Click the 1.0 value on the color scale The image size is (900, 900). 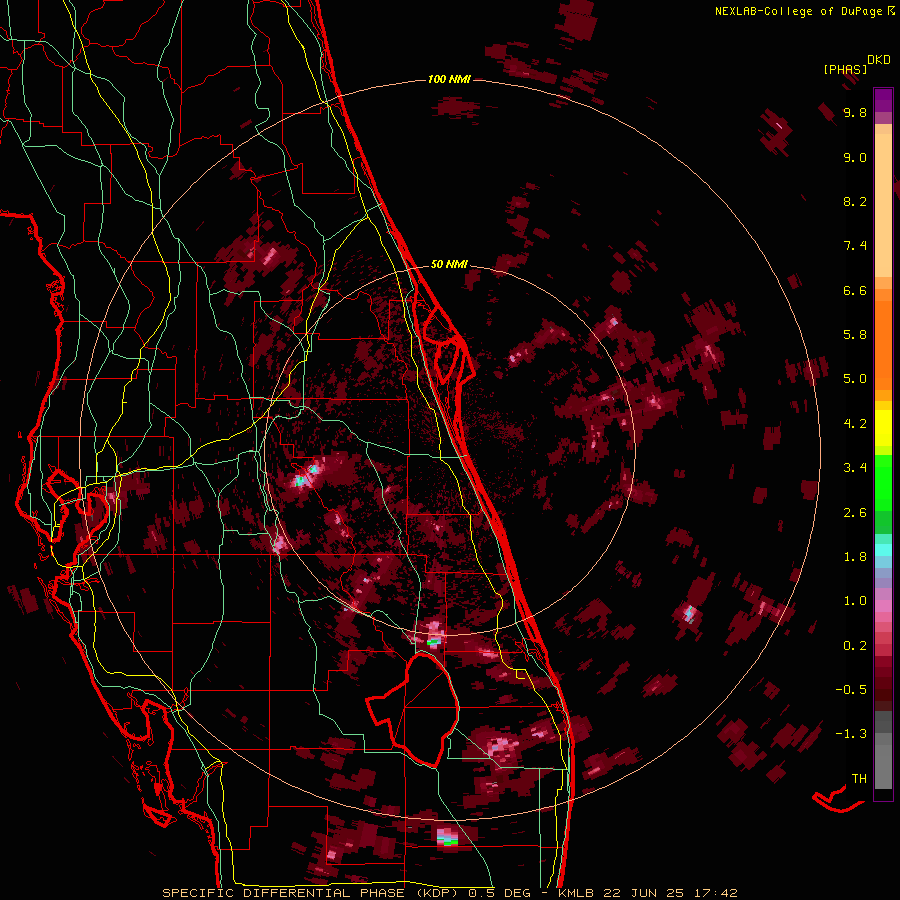pos(855,601)
